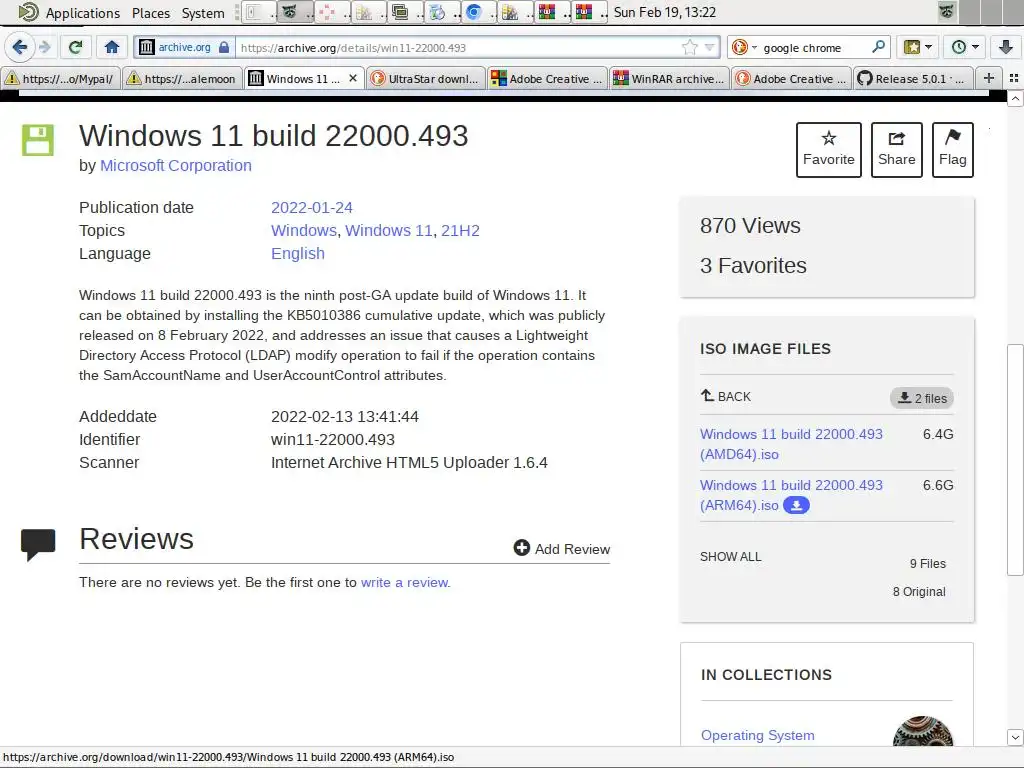
Task: Open the 21H2 topic link
Action: pos(460,231)
